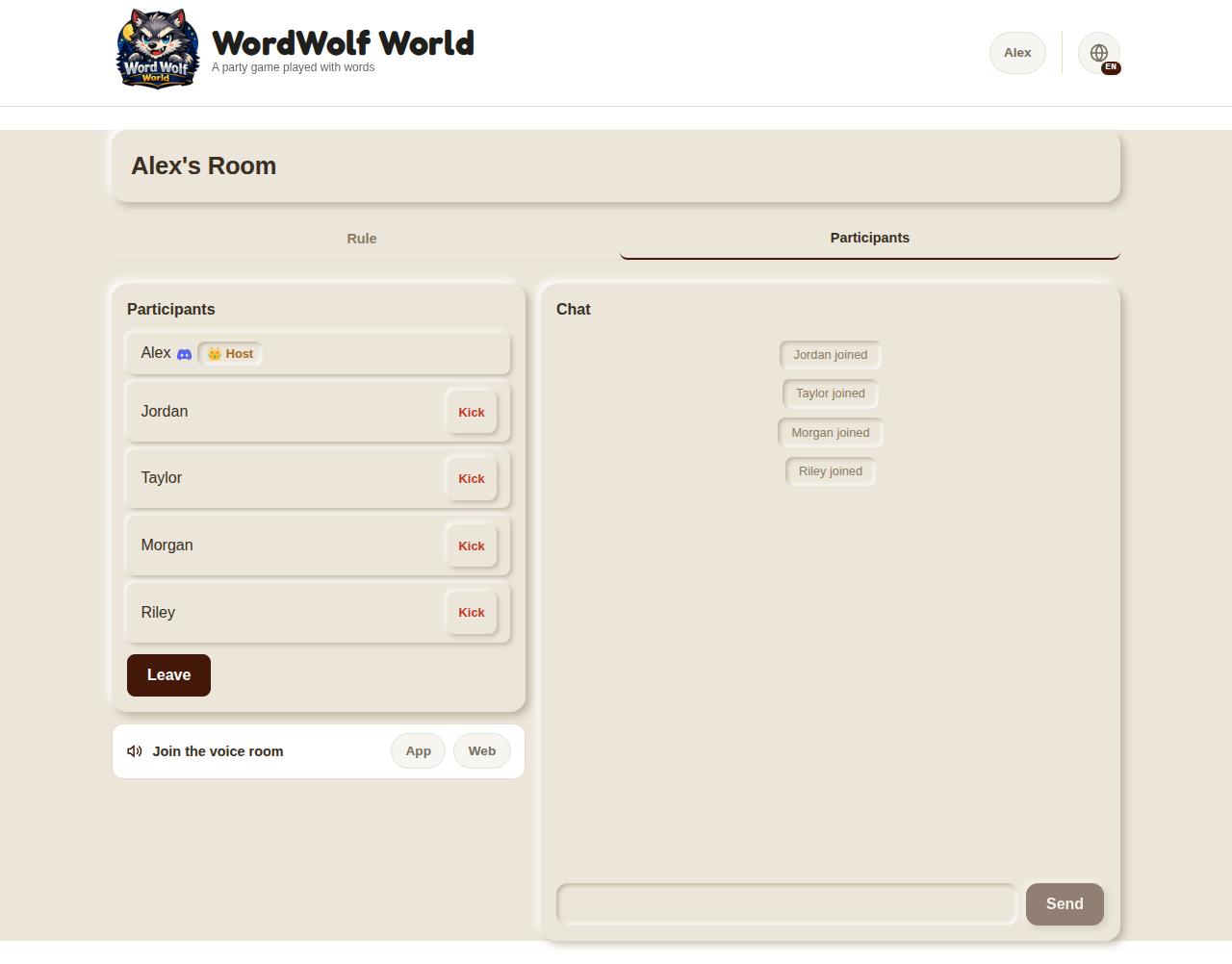Open the Alex profile button
Viewport: 1232px width, 964px height.
[x=1017, y=53]
